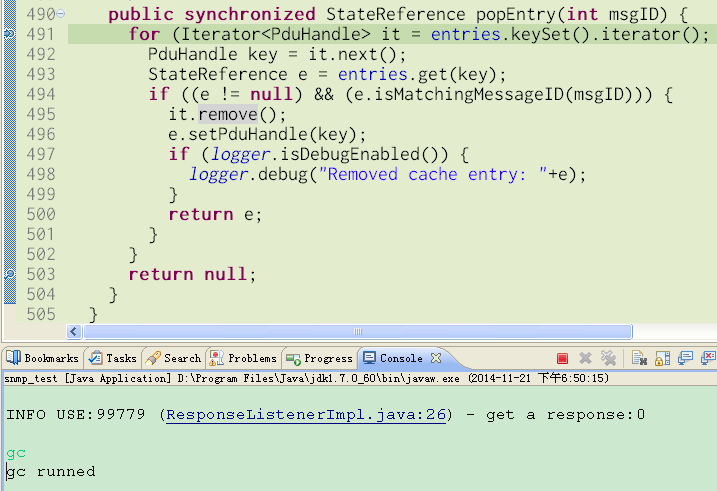717x491 pixels.
Task: Collapse the popEntry method at line 490
Action: (61, 14)
